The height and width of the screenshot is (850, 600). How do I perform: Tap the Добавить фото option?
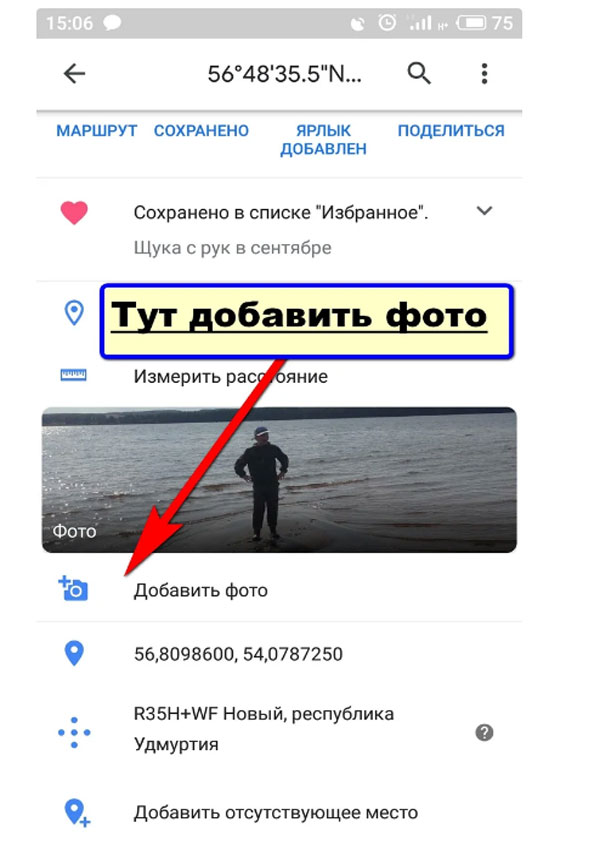pos(201,590)
